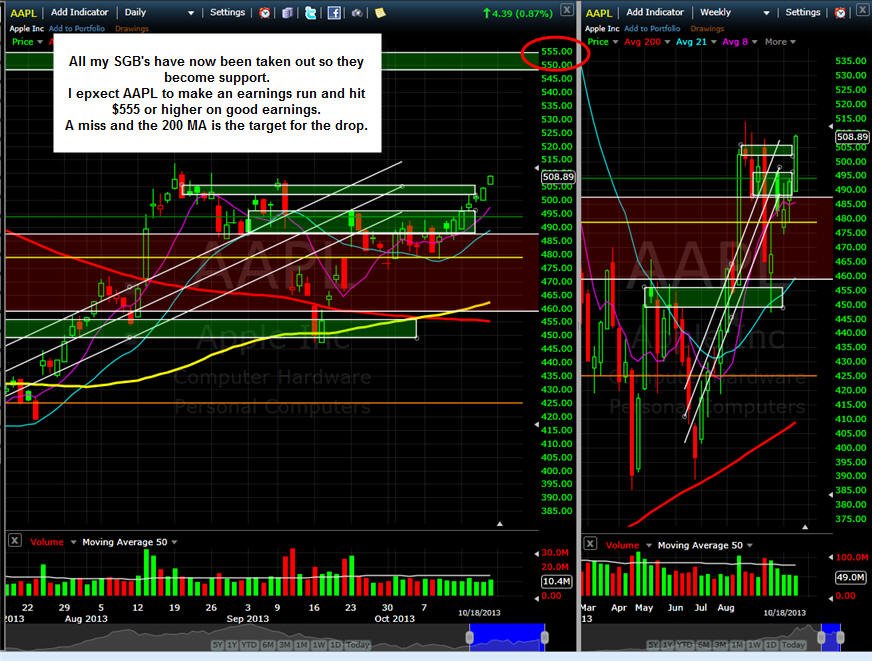Select the 1W range in Daily chart
Image resolution: width=872 pixels, height=661 pixels.
click(x=319, y=645)
